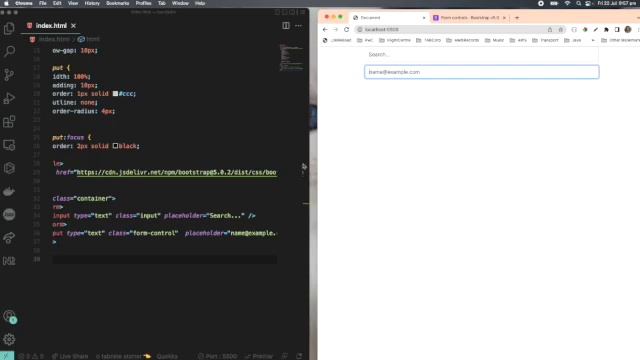Open the Profiles menu in menu bar
This screenshot has width=640, height=360.
[143, 3]
